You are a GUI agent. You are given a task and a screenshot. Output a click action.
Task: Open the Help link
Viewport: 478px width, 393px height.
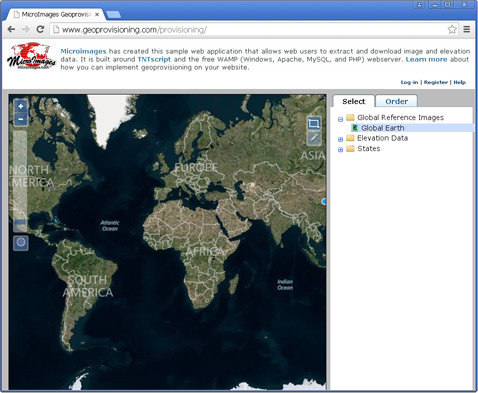point(459,82)
